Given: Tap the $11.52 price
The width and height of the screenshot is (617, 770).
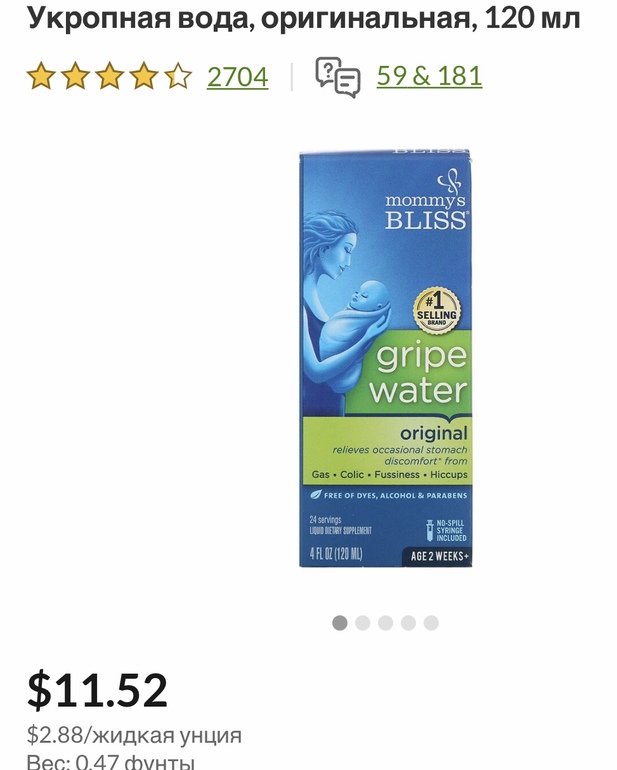Looking at the screenshot, I should (97, 690).
